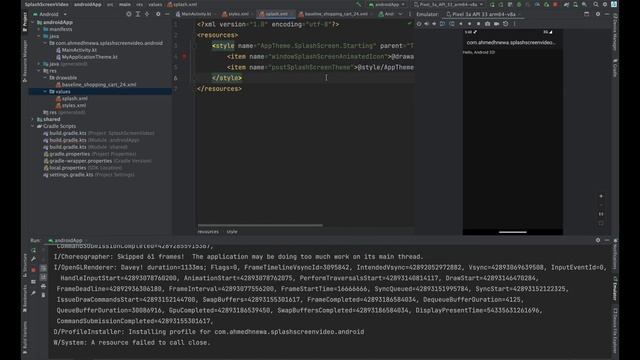Image resolution: width=640 pixels, height=360 pixels.
Task: Click SplashScreenVideo breadcrumb
Action: (47, 4)
